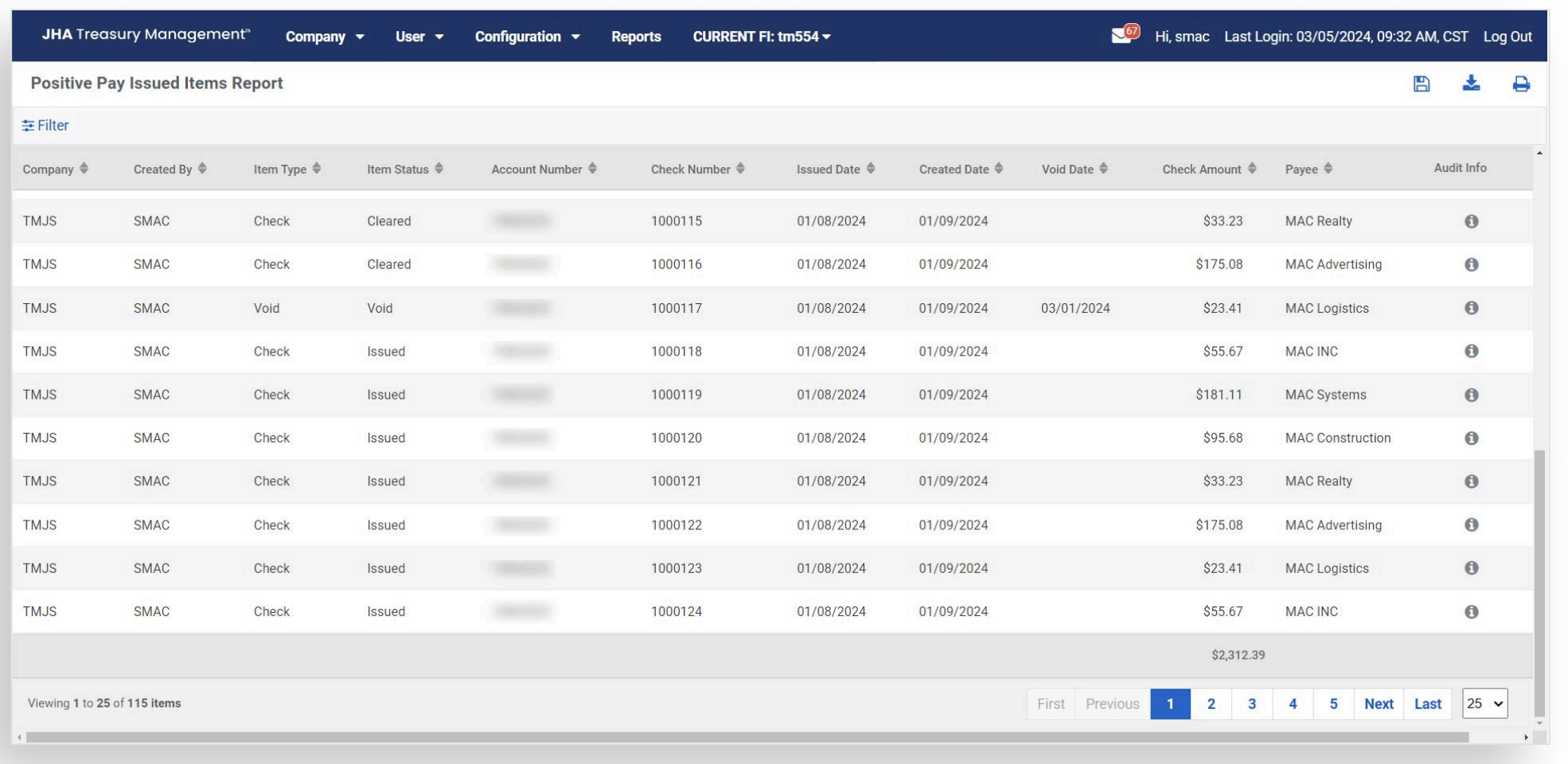Open the Configuration dropdown menu
The image size is (1568, 764).
pos(527,37)
